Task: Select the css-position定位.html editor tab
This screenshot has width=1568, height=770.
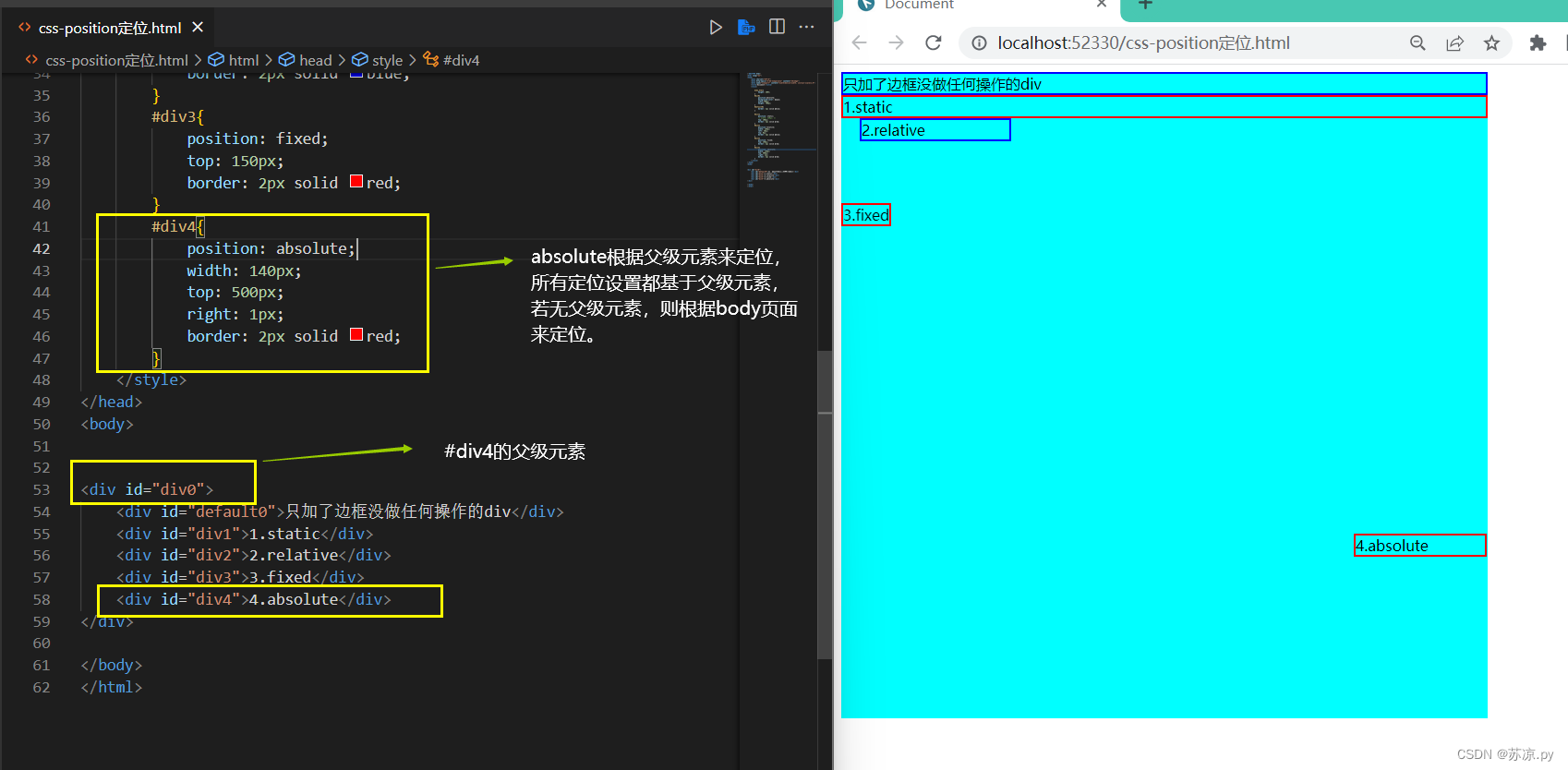Action: 110,28
